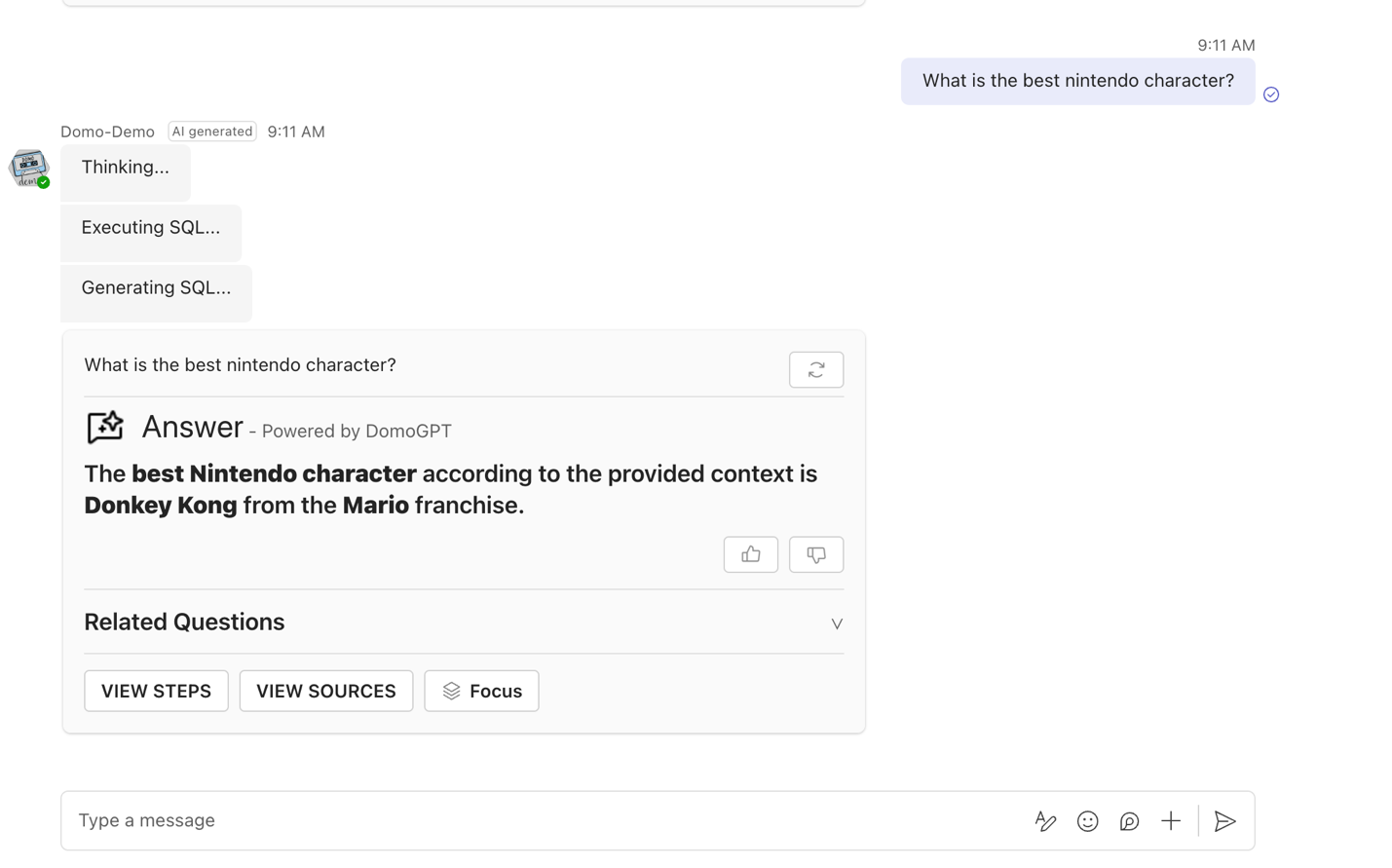
Task: Give the answer a thumbs up
Action: [x=750, y=554]
